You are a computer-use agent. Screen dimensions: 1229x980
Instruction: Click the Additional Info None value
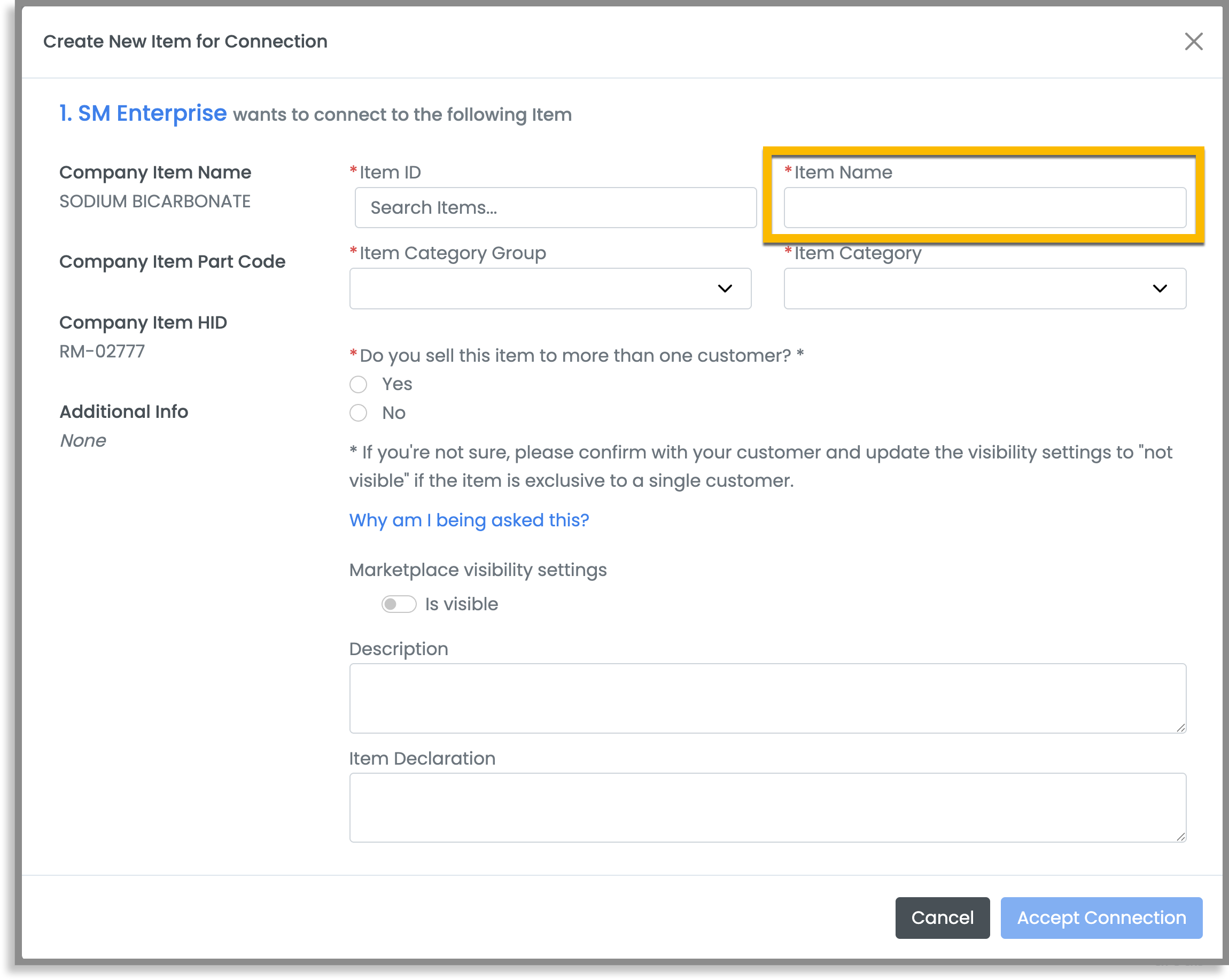click(x=83, y=440)
